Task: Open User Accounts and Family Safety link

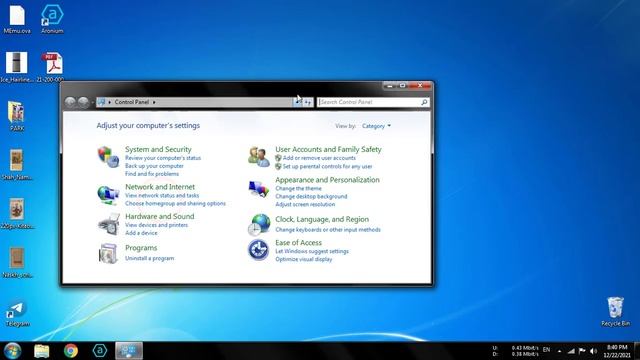Action: click(x=328, y=149)
